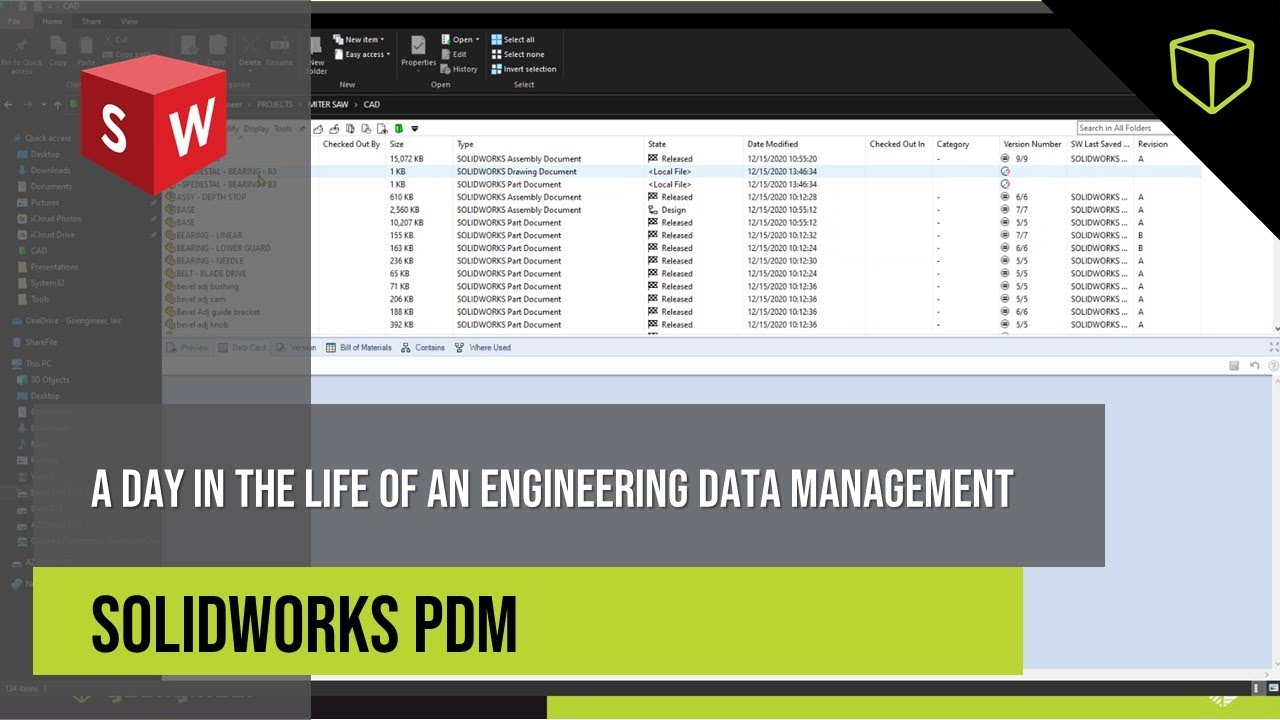This screenshot has width=1280, height=720.
Task: Open the black dropdown arrow in PDM toolbar
Action: click(x=414, y=128)
